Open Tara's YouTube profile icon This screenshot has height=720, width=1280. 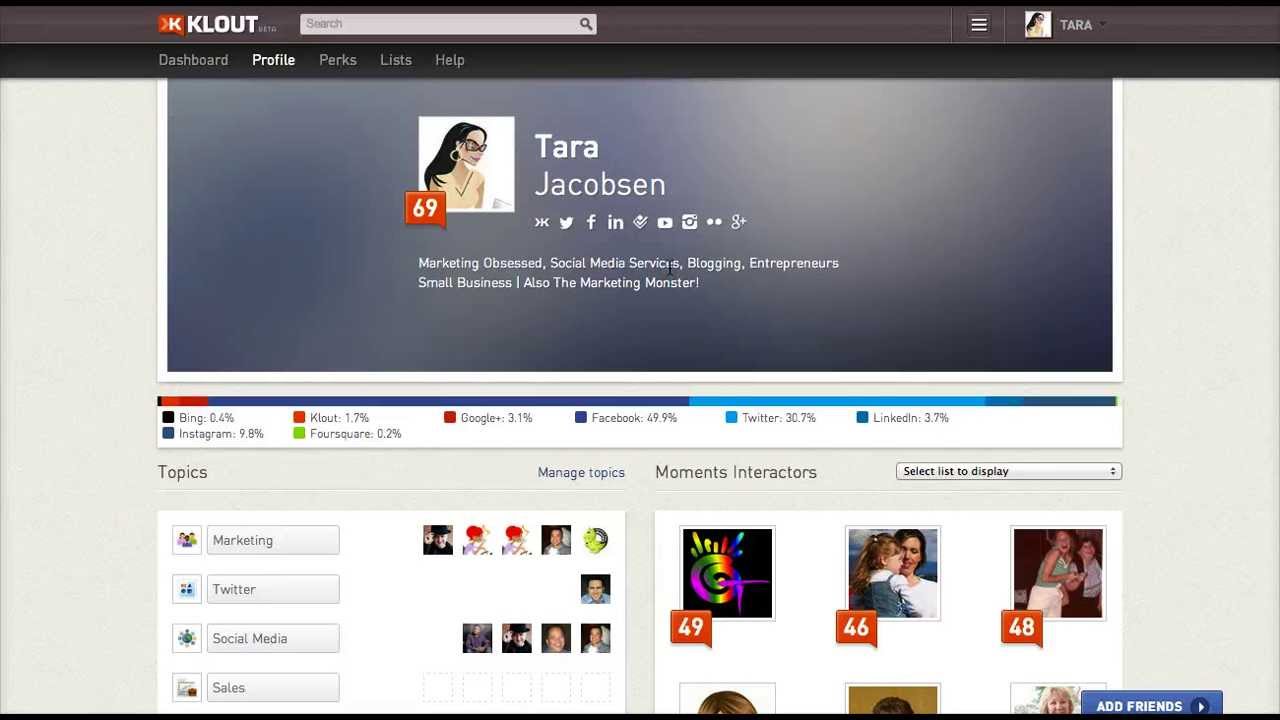pos(665,222)
